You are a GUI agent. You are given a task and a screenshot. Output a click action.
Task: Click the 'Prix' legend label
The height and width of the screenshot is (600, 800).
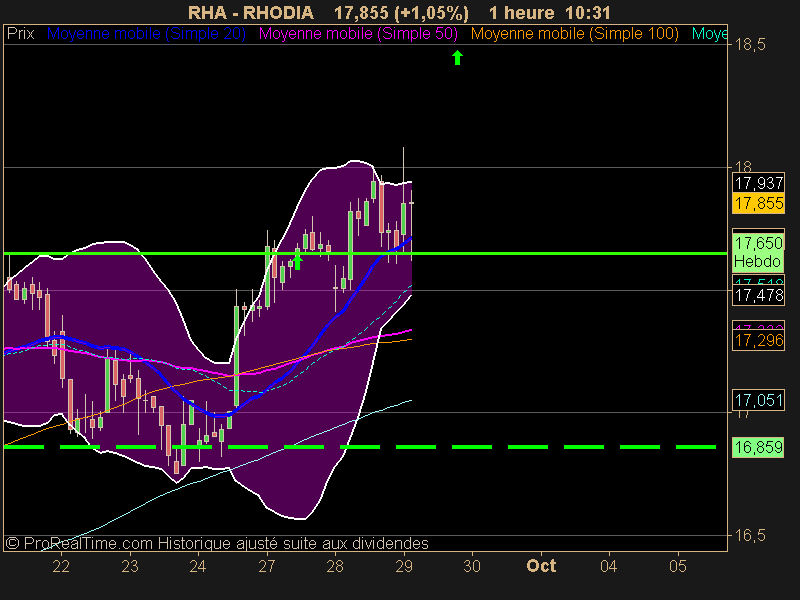[20, 34]
